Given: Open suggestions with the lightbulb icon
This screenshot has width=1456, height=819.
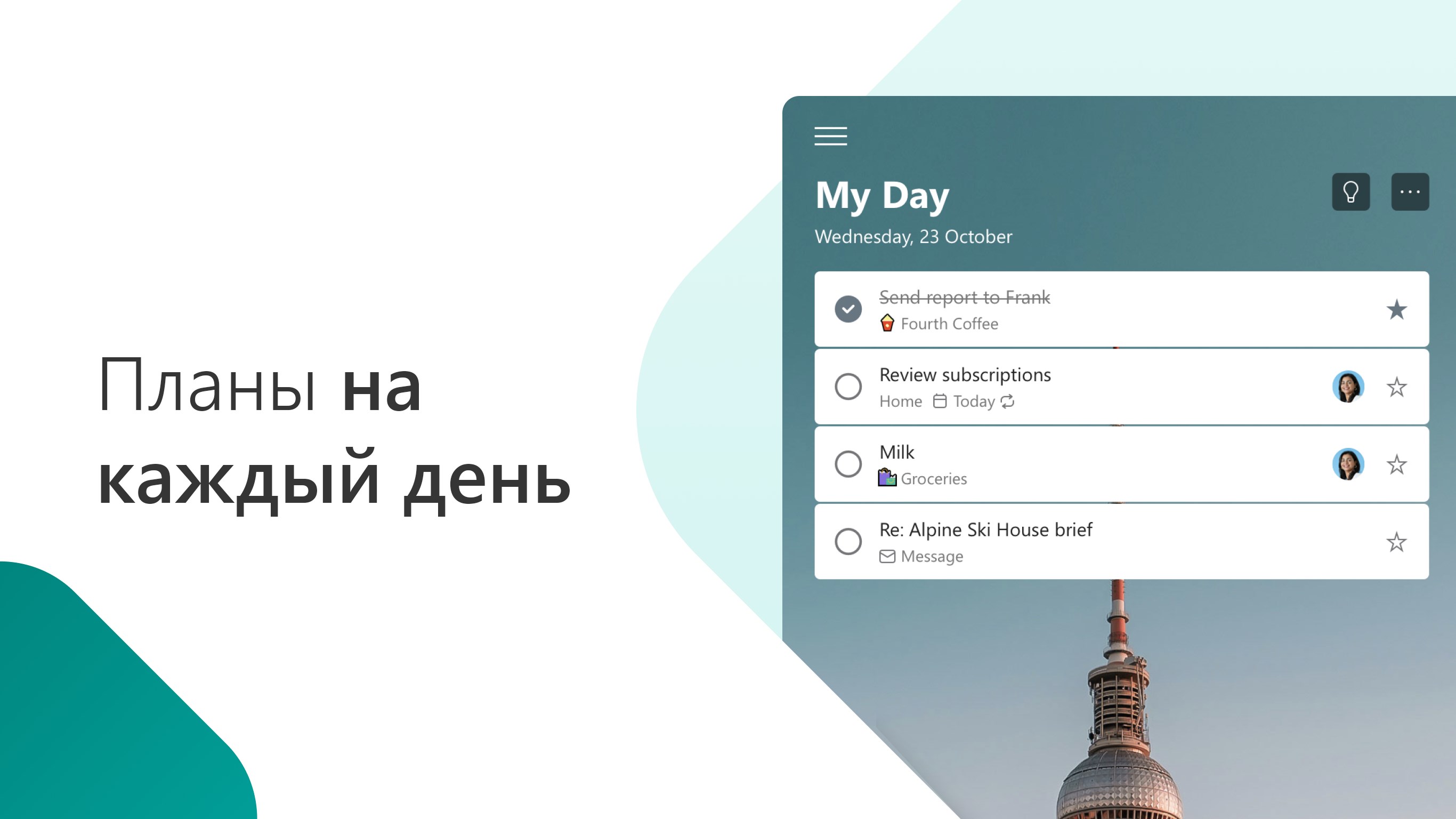Looking at the screenshot, I should tap(1353, 191).
